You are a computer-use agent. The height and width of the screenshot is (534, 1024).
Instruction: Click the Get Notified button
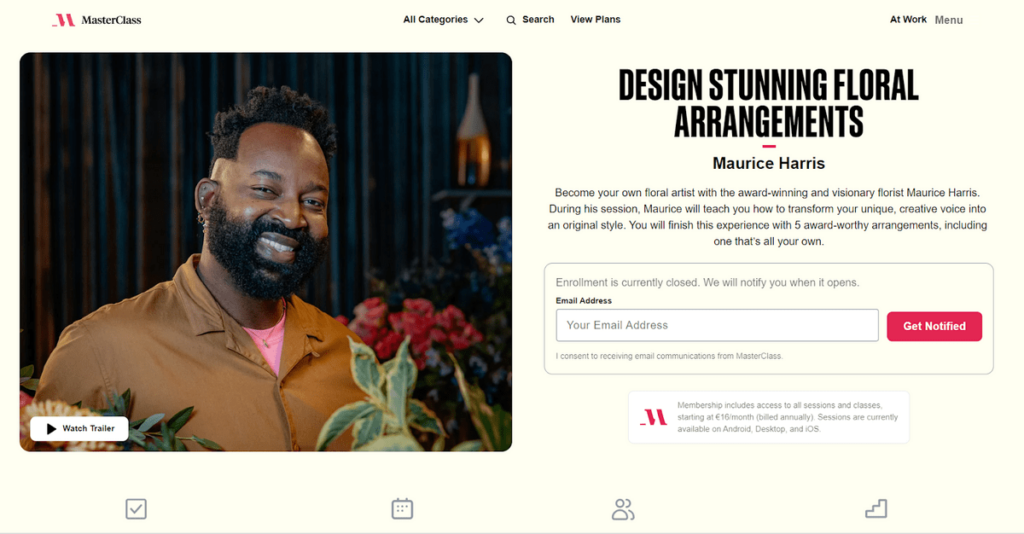point(934,326)
